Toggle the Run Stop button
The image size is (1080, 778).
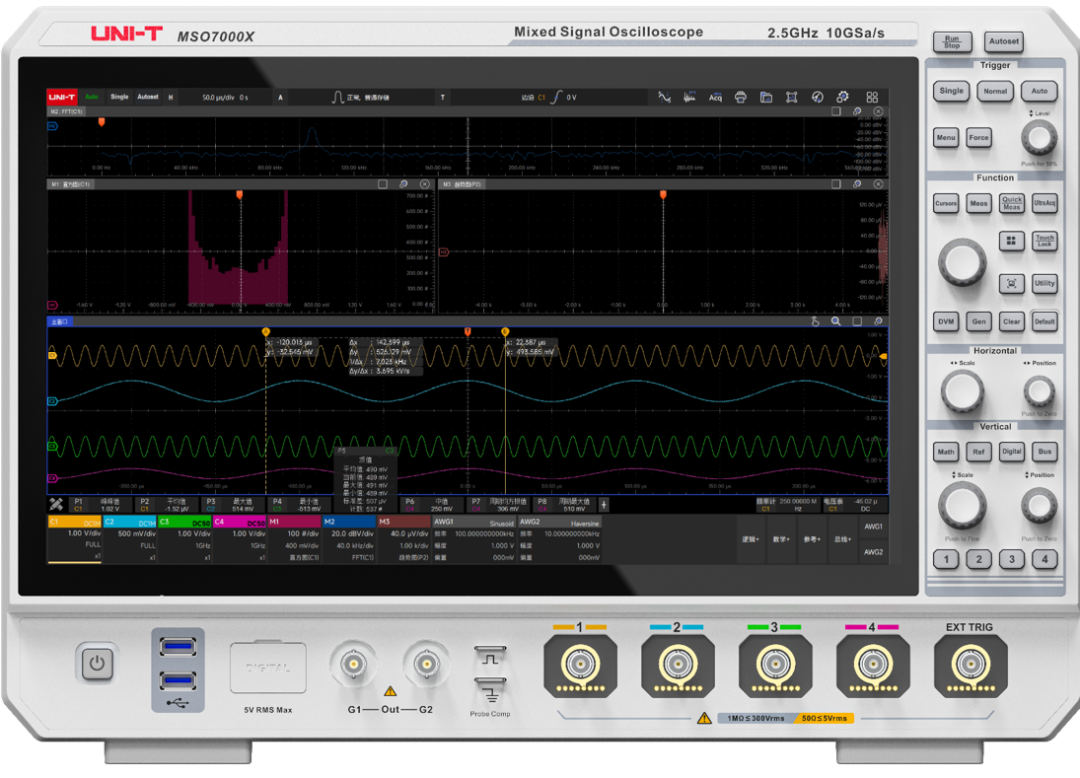point(952,42)
